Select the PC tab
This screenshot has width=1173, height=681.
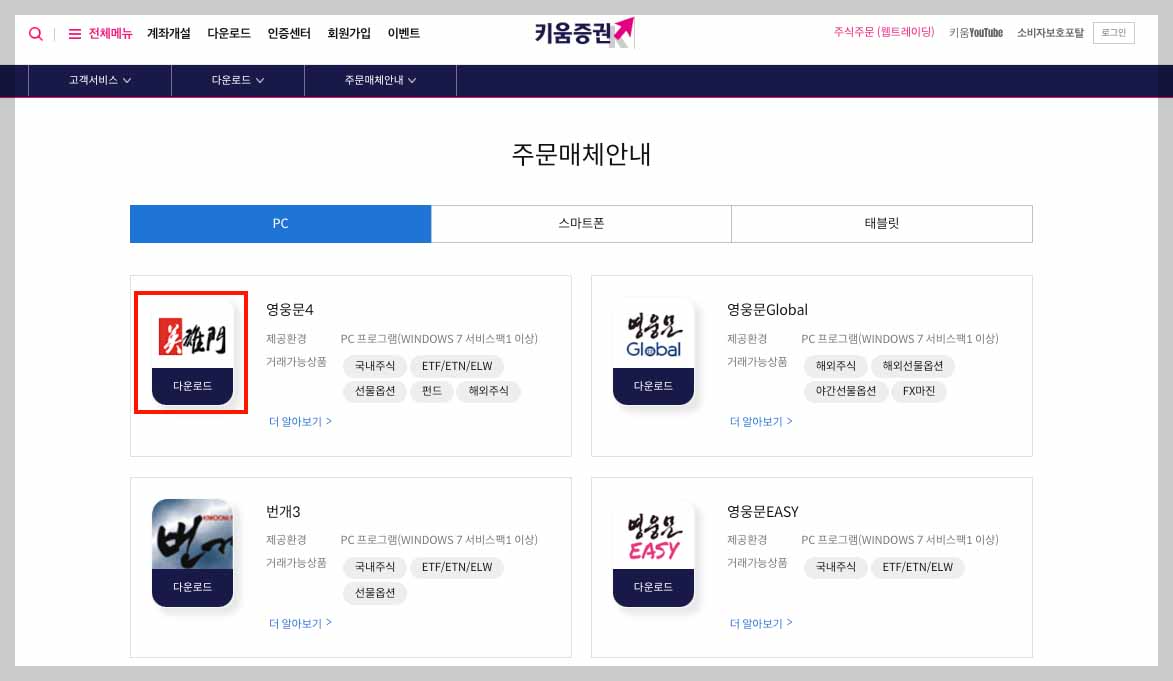point(281,224)
